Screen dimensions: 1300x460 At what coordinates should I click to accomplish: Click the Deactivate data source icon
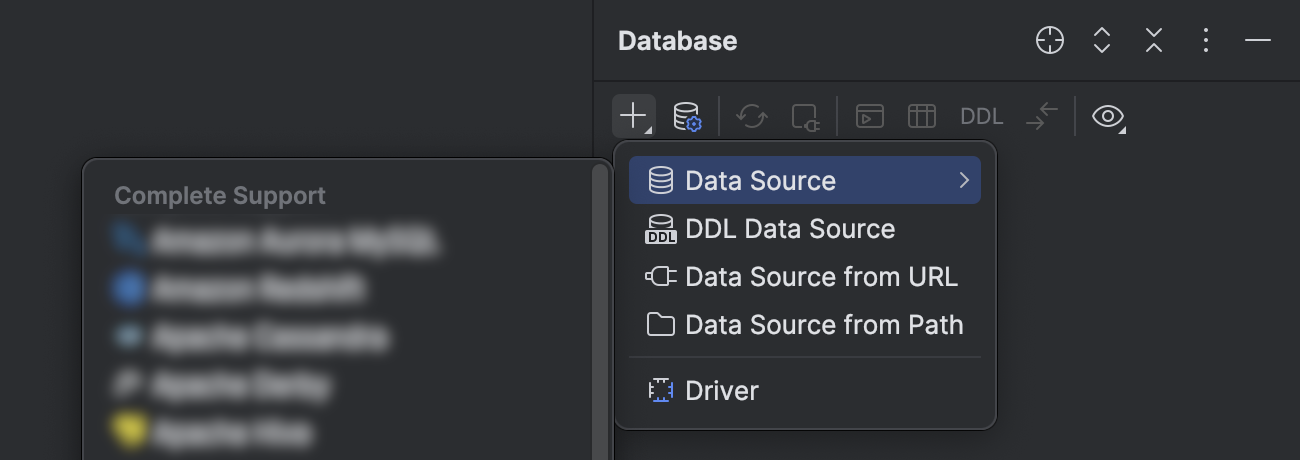coord(806,116)
